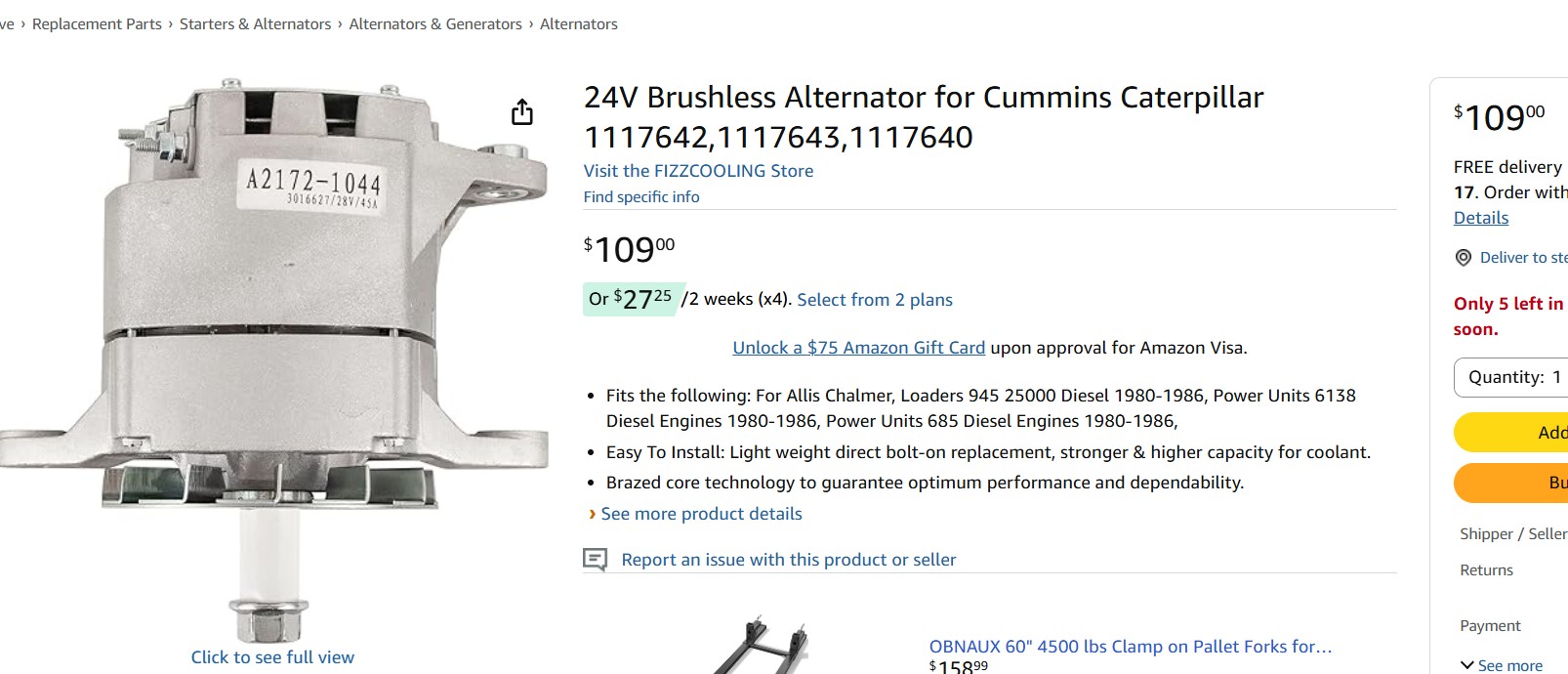This screenshot has width=1568, height=674.
Task: Click the report issue speech bubble icon
Action: (x=595, y=560)
